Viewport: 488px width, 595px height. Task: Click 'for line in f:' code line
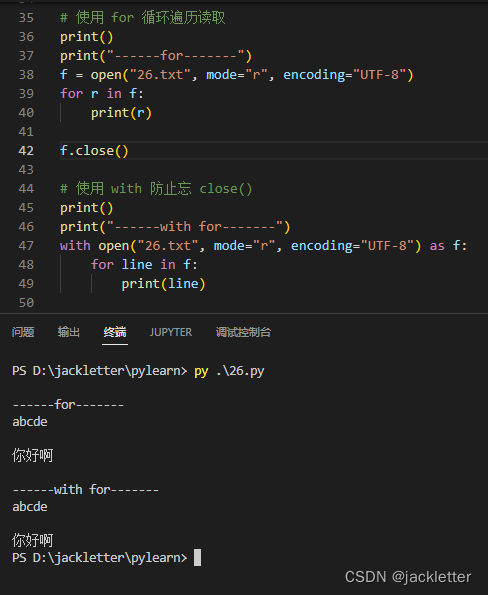[144, 264]
